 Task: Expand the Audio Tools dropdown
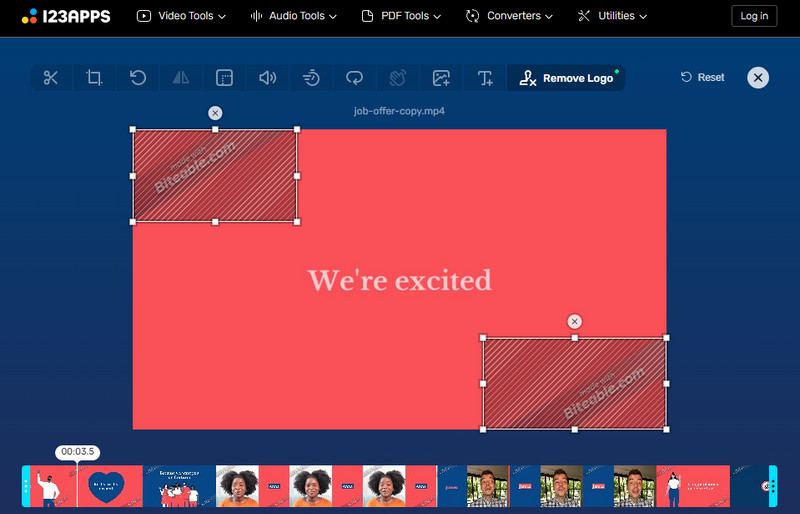pyautogui.click(x=293, y=16)
